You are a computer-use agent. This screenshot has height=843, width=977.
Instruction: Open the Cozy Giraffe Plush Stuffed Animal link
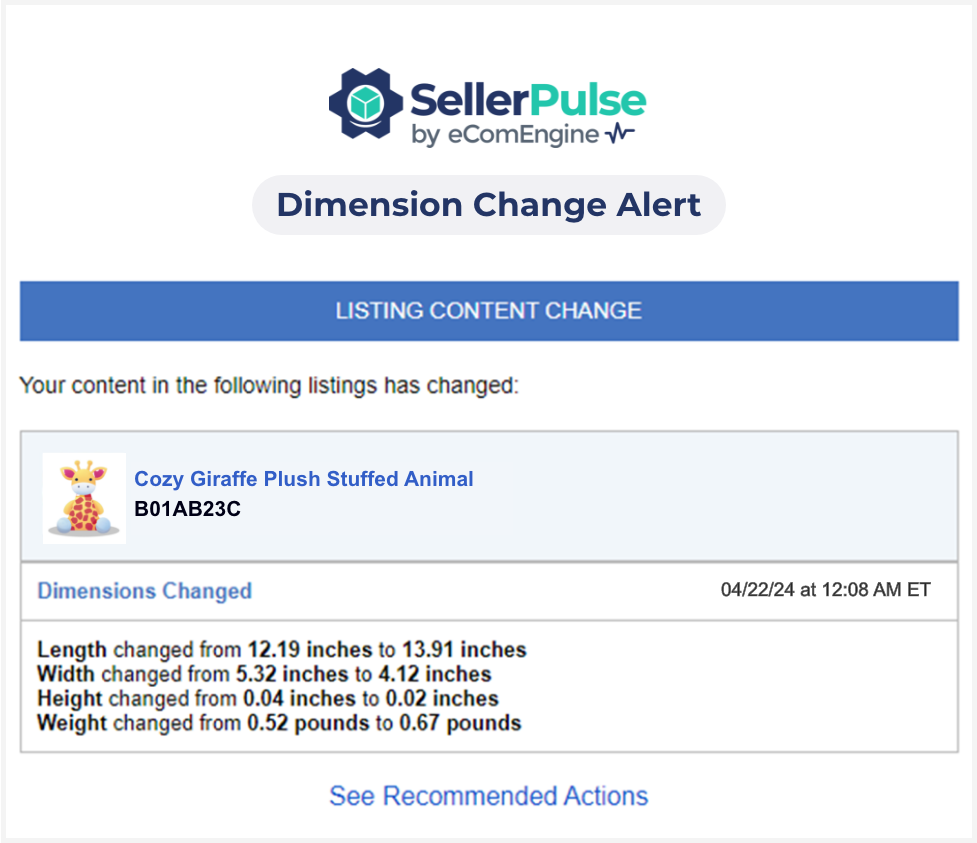tap(304, 479)
